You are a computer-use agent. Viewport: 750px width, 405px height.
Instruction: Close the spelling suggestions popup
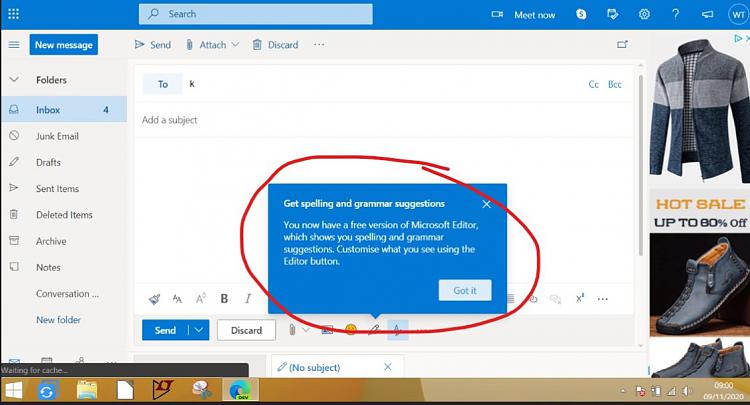(486, 204)
